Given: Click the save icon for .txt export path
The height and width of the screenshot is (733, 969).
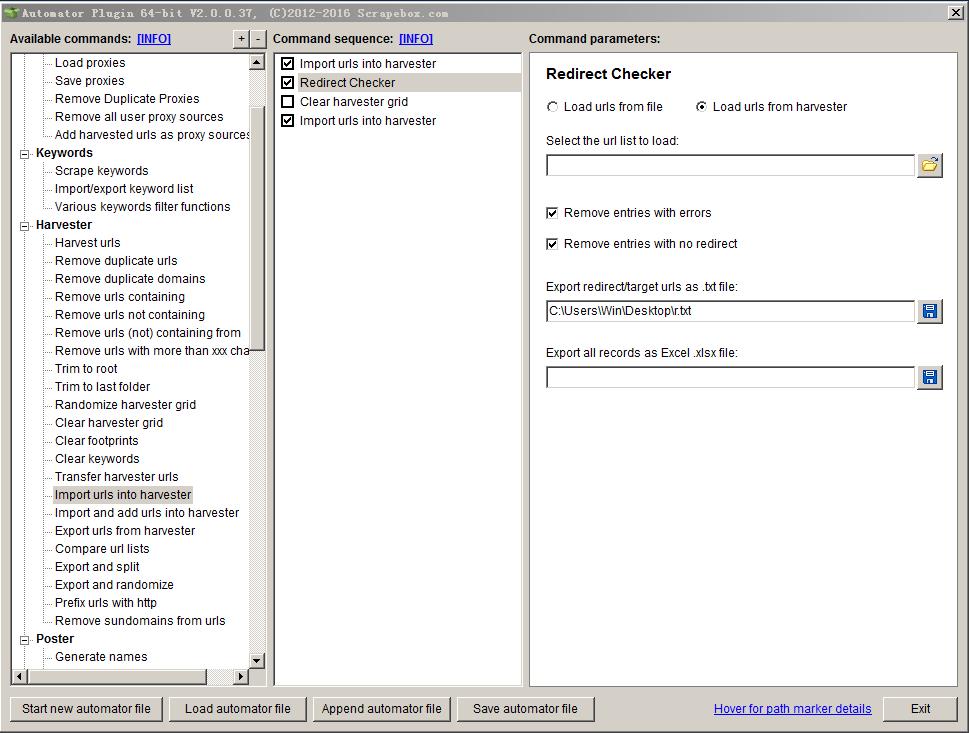Looking at the screenshot, I should click(x=929, y=311).
